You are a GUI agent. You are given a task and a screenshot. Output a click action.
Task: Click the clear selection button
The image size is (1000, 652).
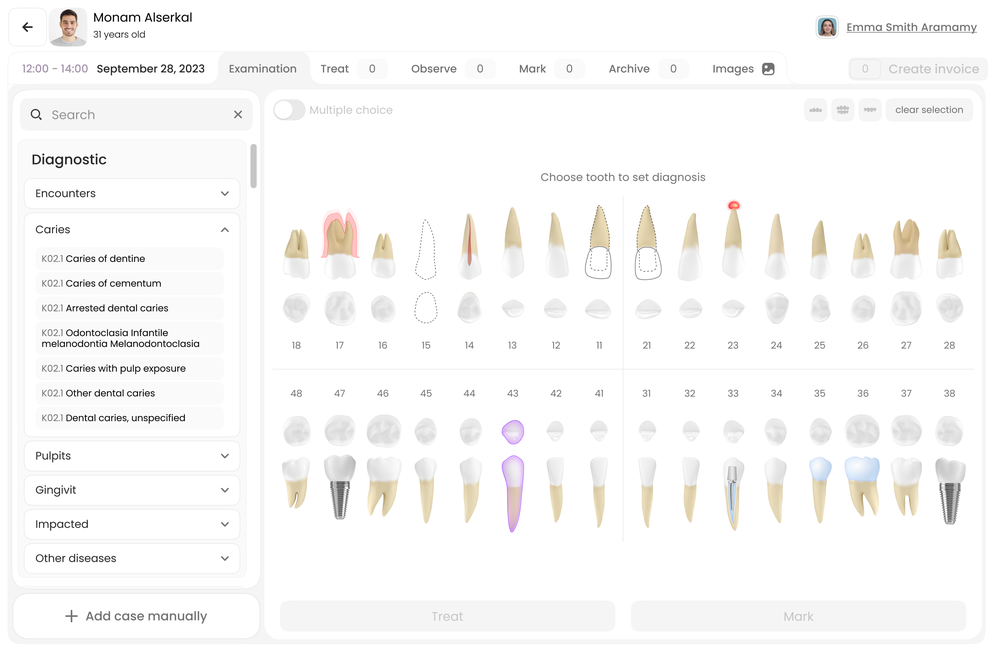pos(929,110)
